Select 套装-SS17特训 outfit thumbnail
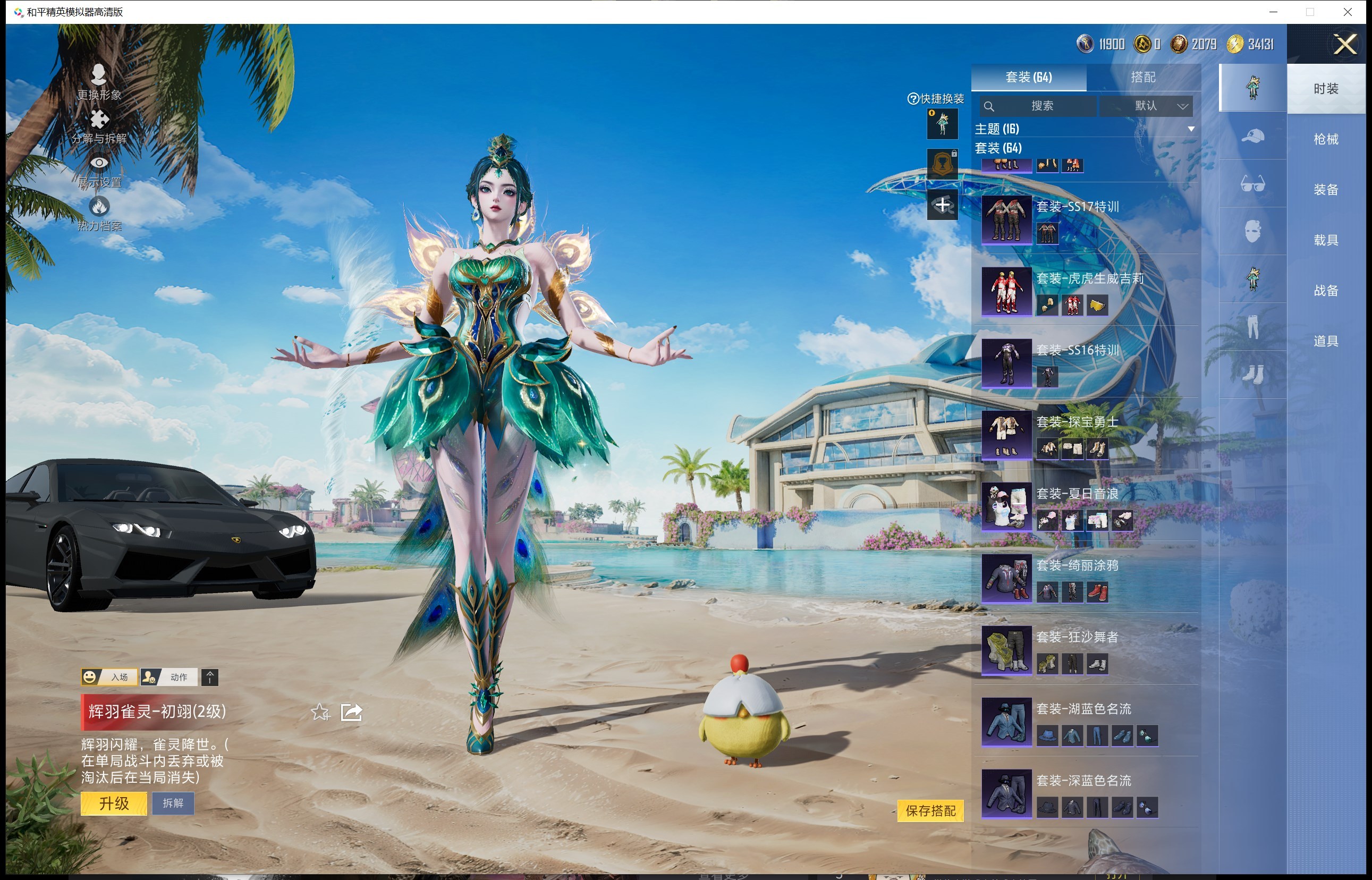 (1006, 221)
